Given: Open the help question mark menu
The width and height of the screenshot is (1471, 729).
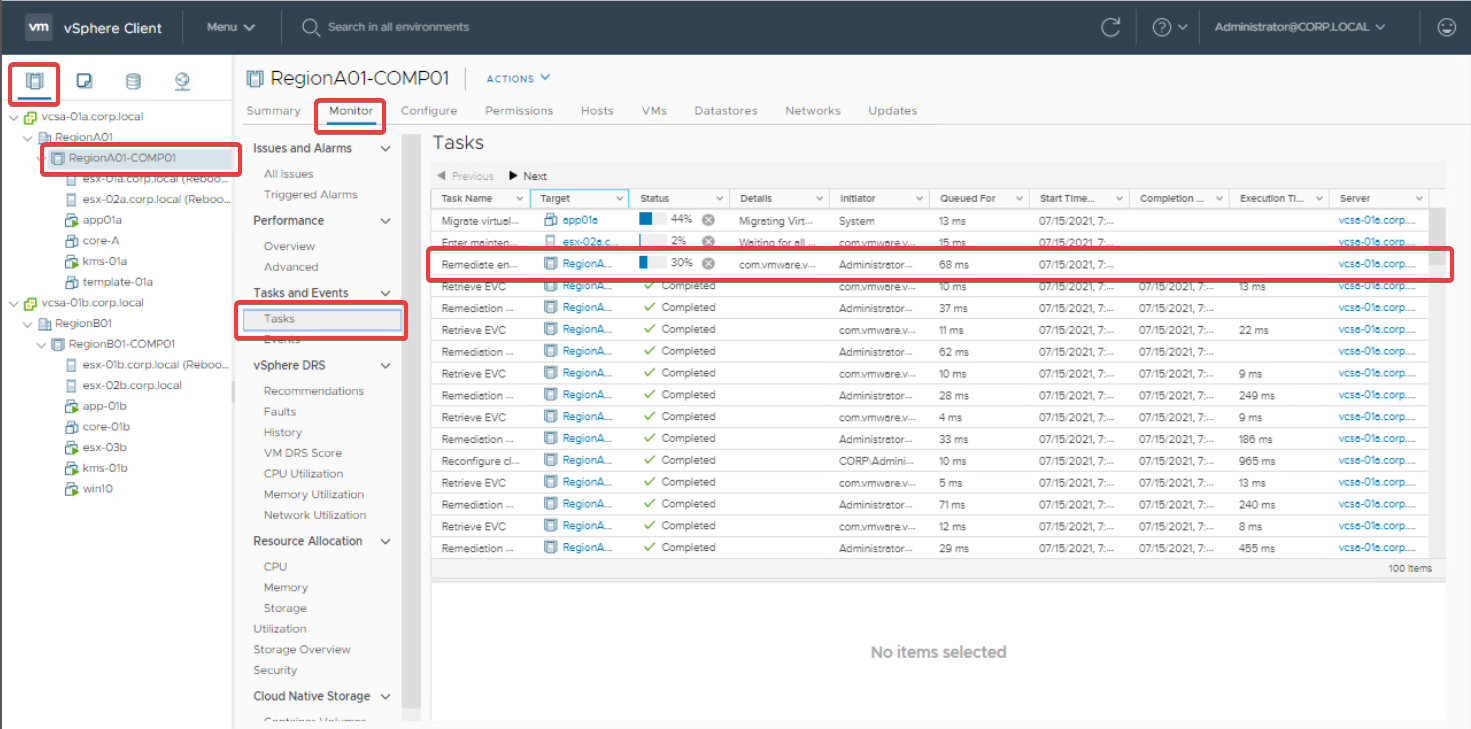Looking at the screenshot, I should (x=1169, y=28).
